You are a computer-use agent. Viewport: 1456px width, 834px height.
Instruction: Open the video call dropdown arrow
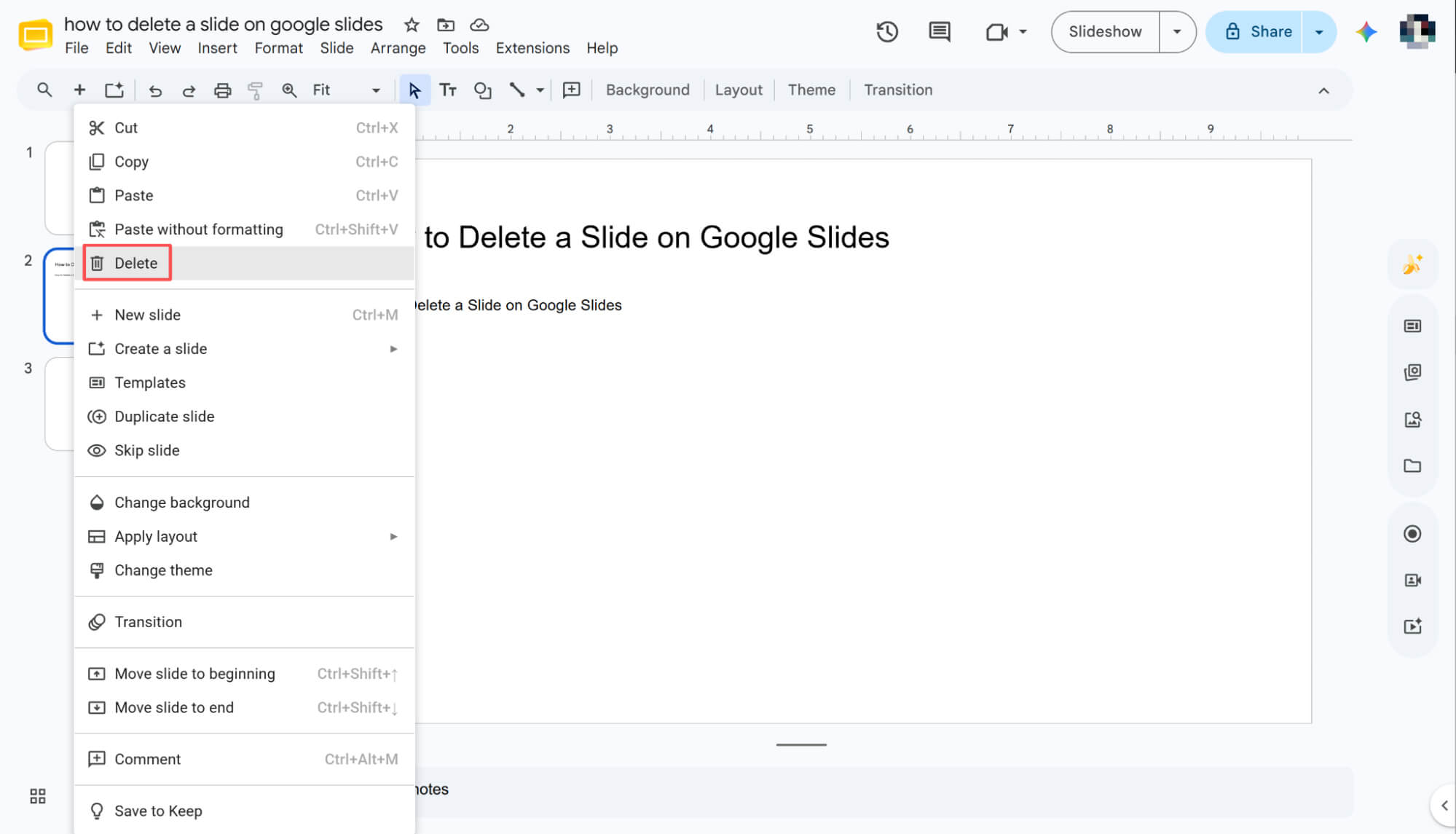click(1023, 32)
